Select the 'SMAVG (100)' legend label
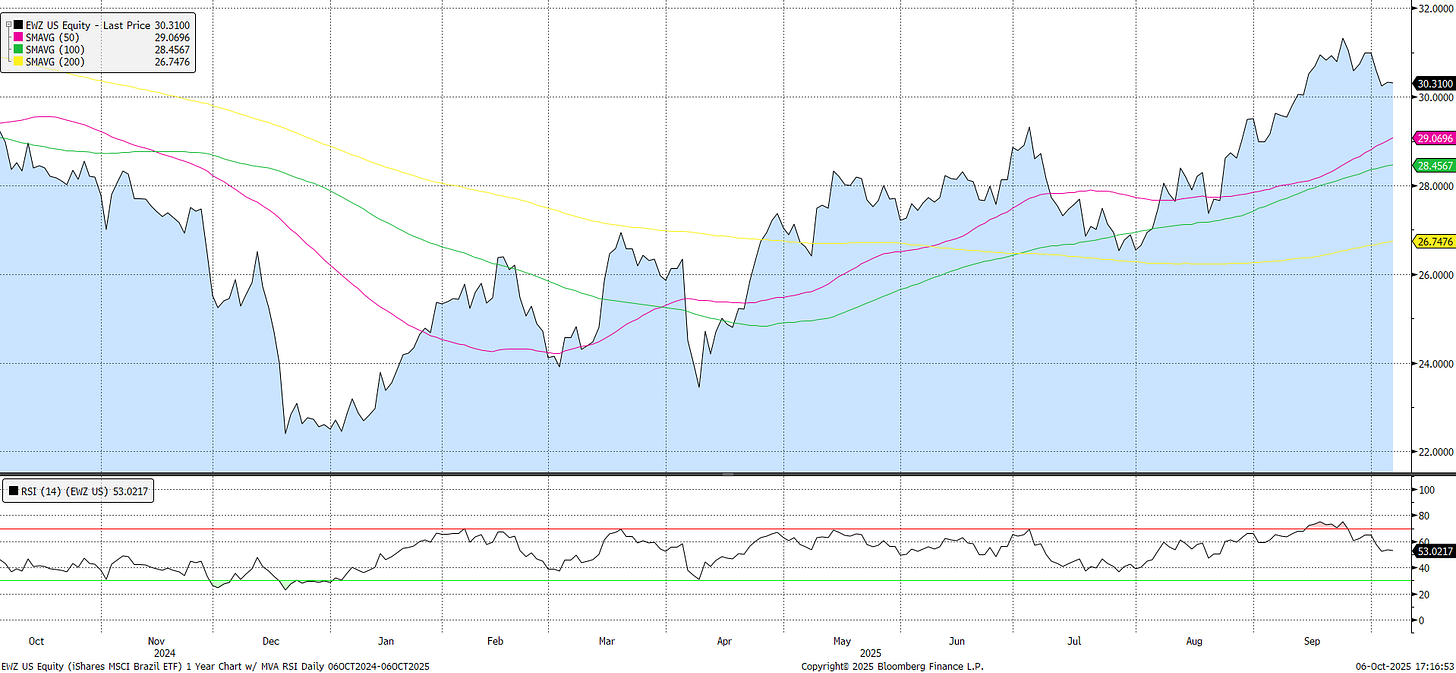Image resolution: width=1456 pixels, height=673 pixels. tap(57, 49)
